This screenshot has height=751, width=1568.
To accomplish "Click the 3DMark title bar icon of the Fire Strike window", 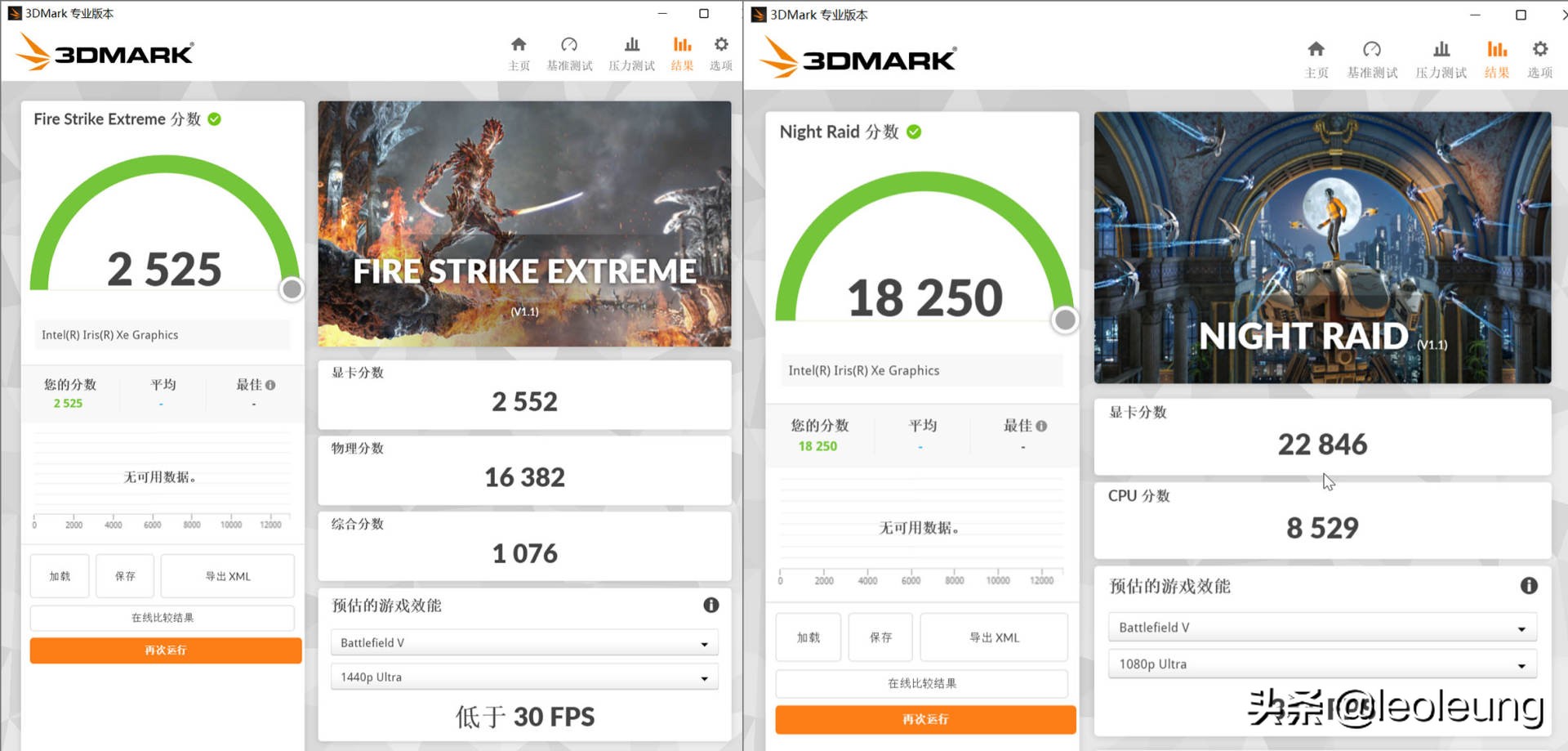I will coord(14,13).
